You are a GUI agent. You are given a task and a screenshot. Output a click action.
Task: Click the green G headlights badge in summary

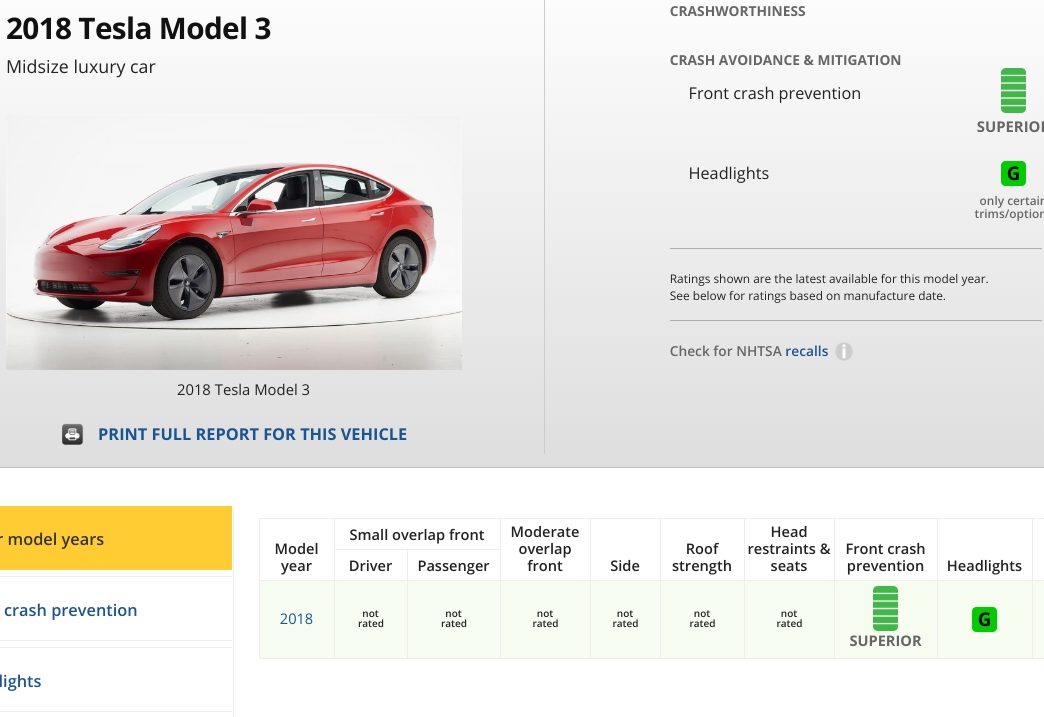point(1013,174)
